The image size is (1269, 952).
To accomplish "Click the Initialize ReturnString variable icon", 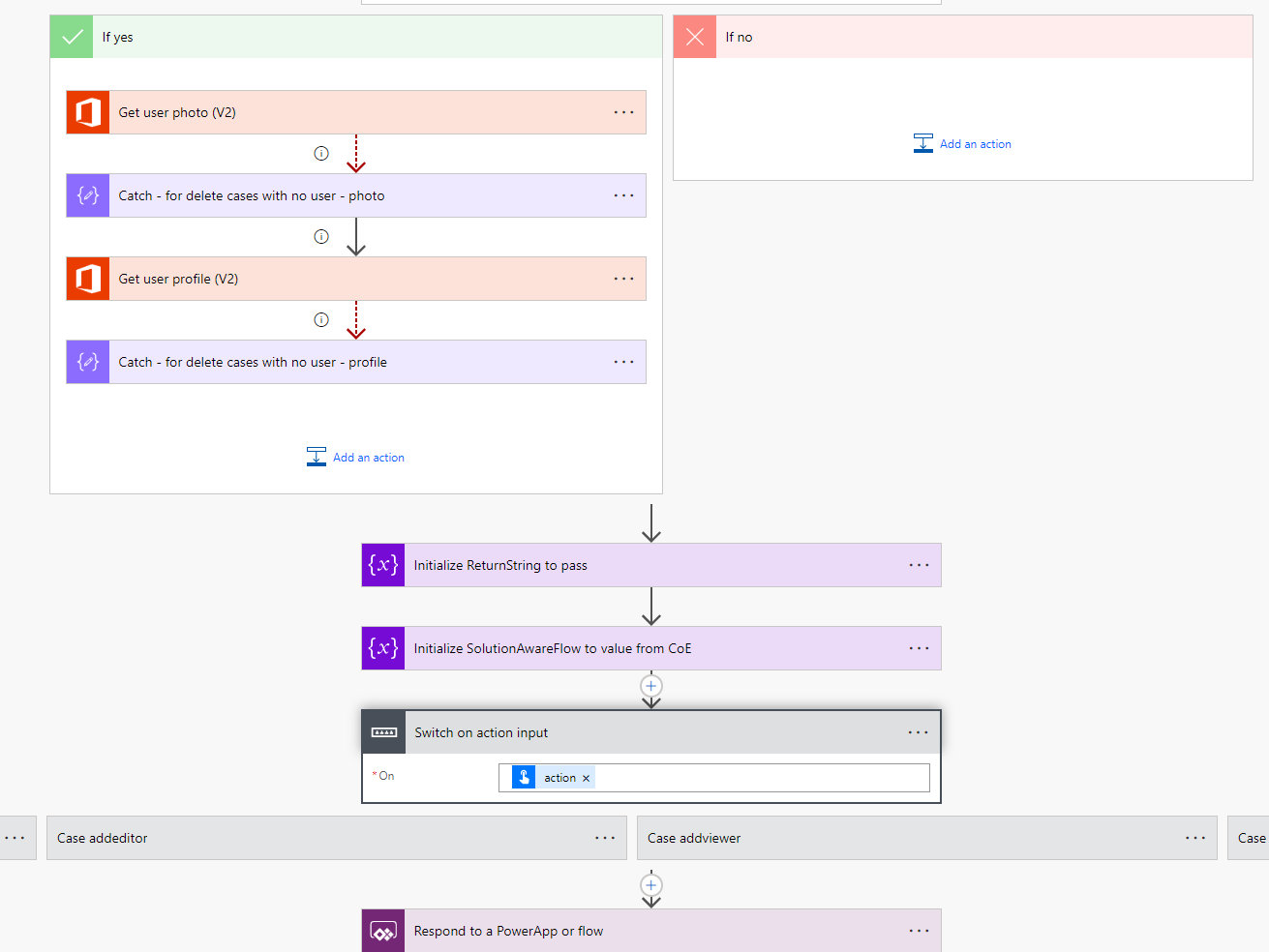I will (x=382, y=565).
